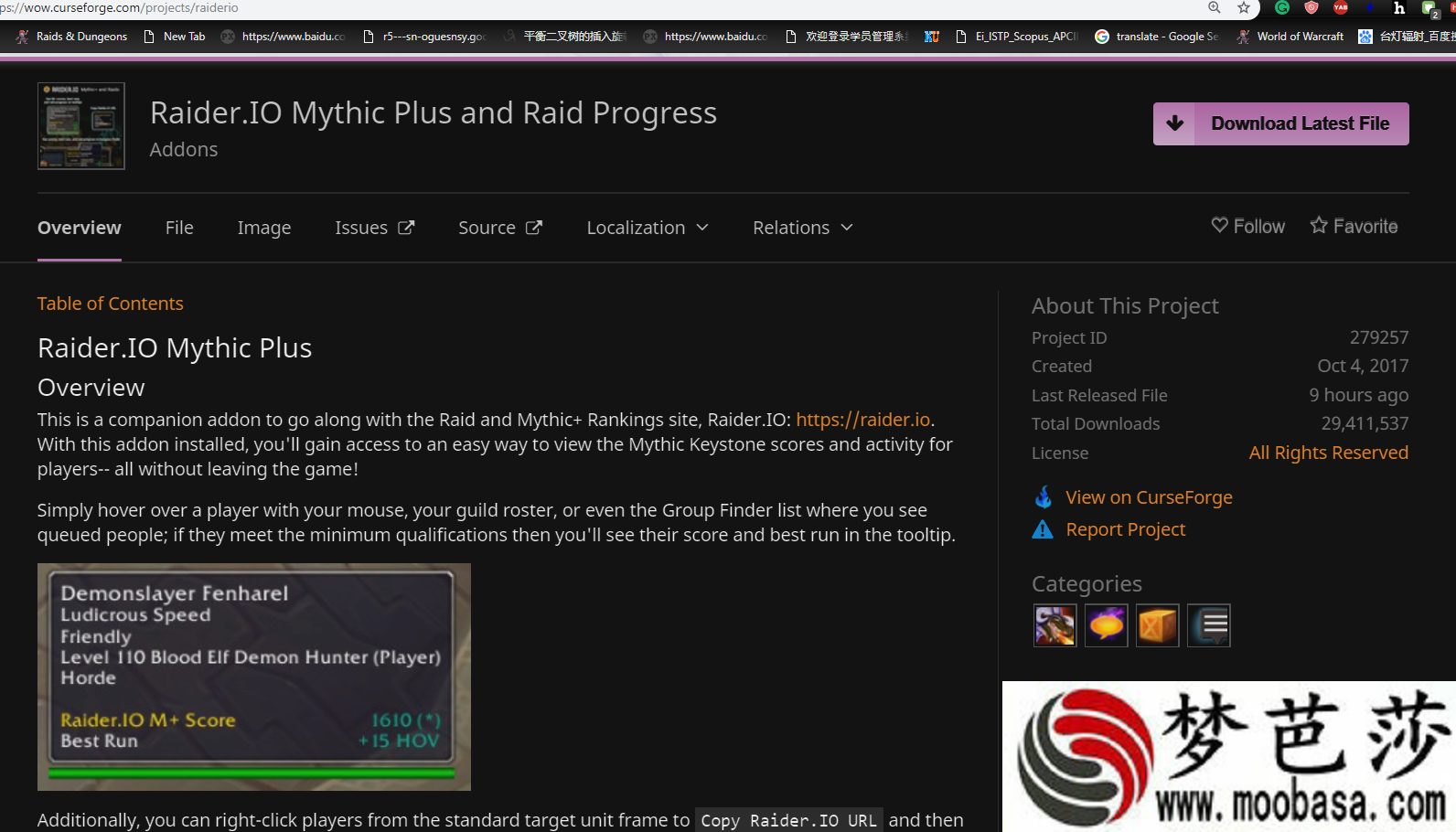
Task: Switch to the Overview tab
Action: click(x=80, y=228)
